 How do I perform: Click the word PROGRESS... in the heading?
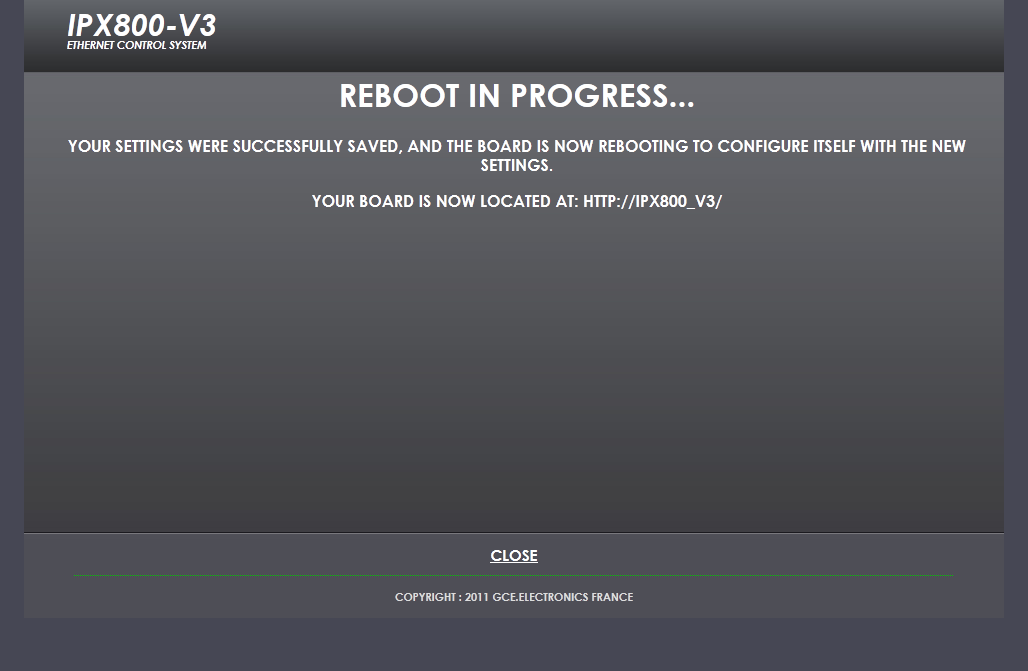point(603,96)
